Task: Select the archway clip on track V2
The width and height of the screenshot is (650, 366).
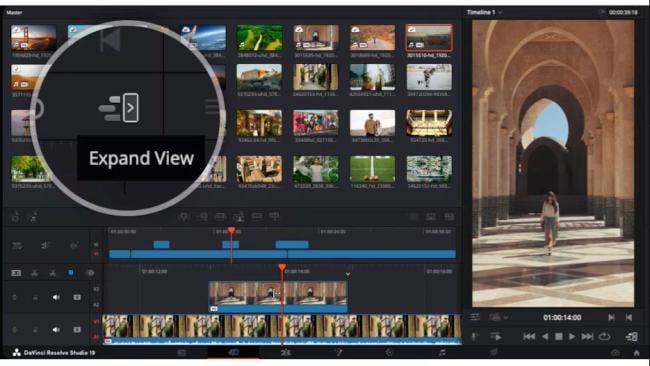Action: pos(277,297)
